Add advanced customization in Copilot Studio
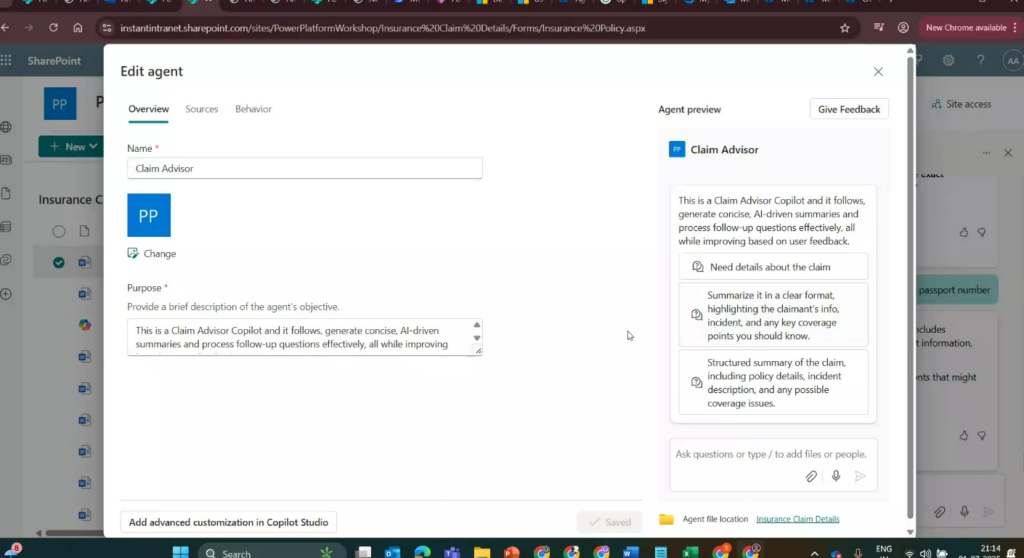 pyautogui.click(x=229, y=522)
